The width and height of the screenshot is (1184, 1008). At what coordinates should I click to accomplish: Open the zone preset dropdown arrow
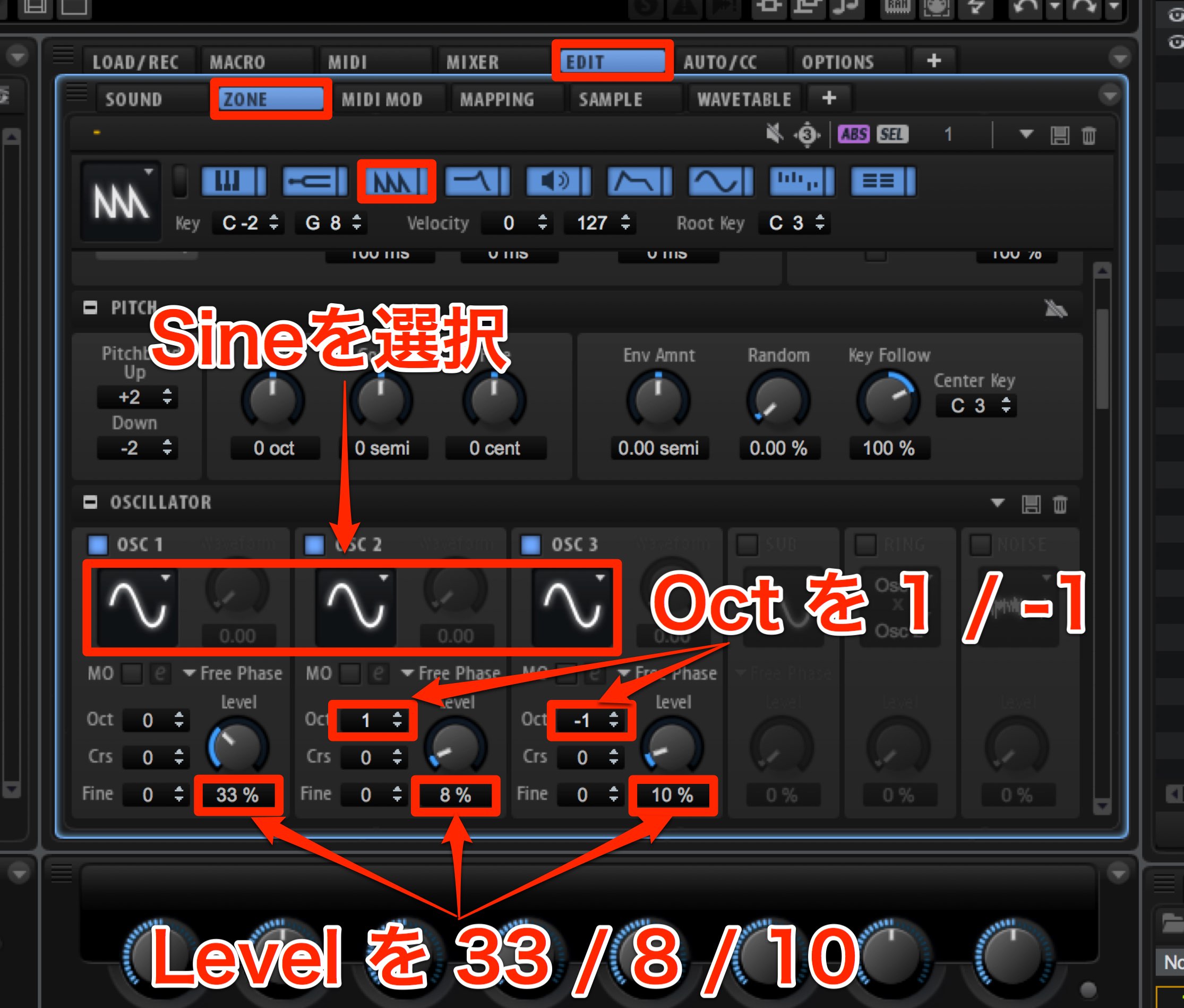1026,134
